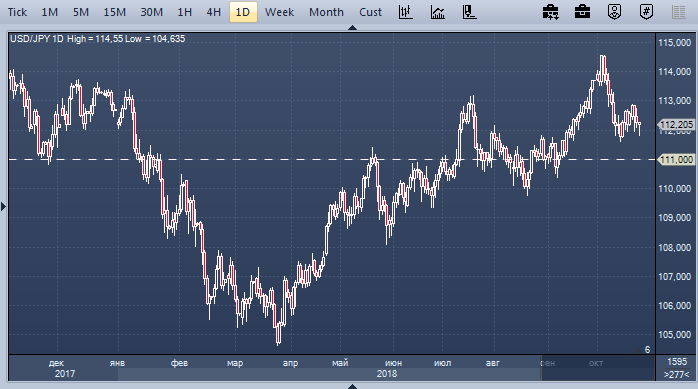
Task: Switch to 4H timeframe
Action: pos(214,12)
